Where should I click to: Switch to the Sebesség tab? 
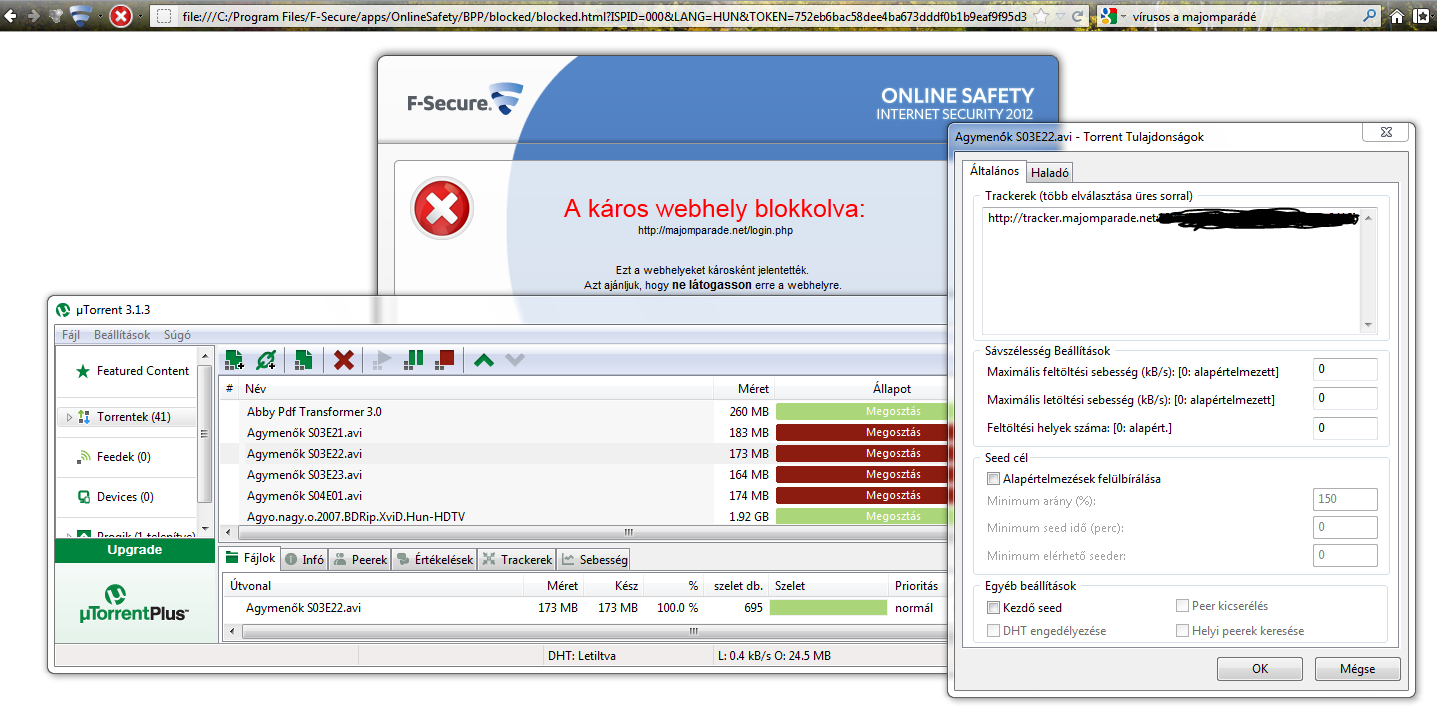coord(594,560)
